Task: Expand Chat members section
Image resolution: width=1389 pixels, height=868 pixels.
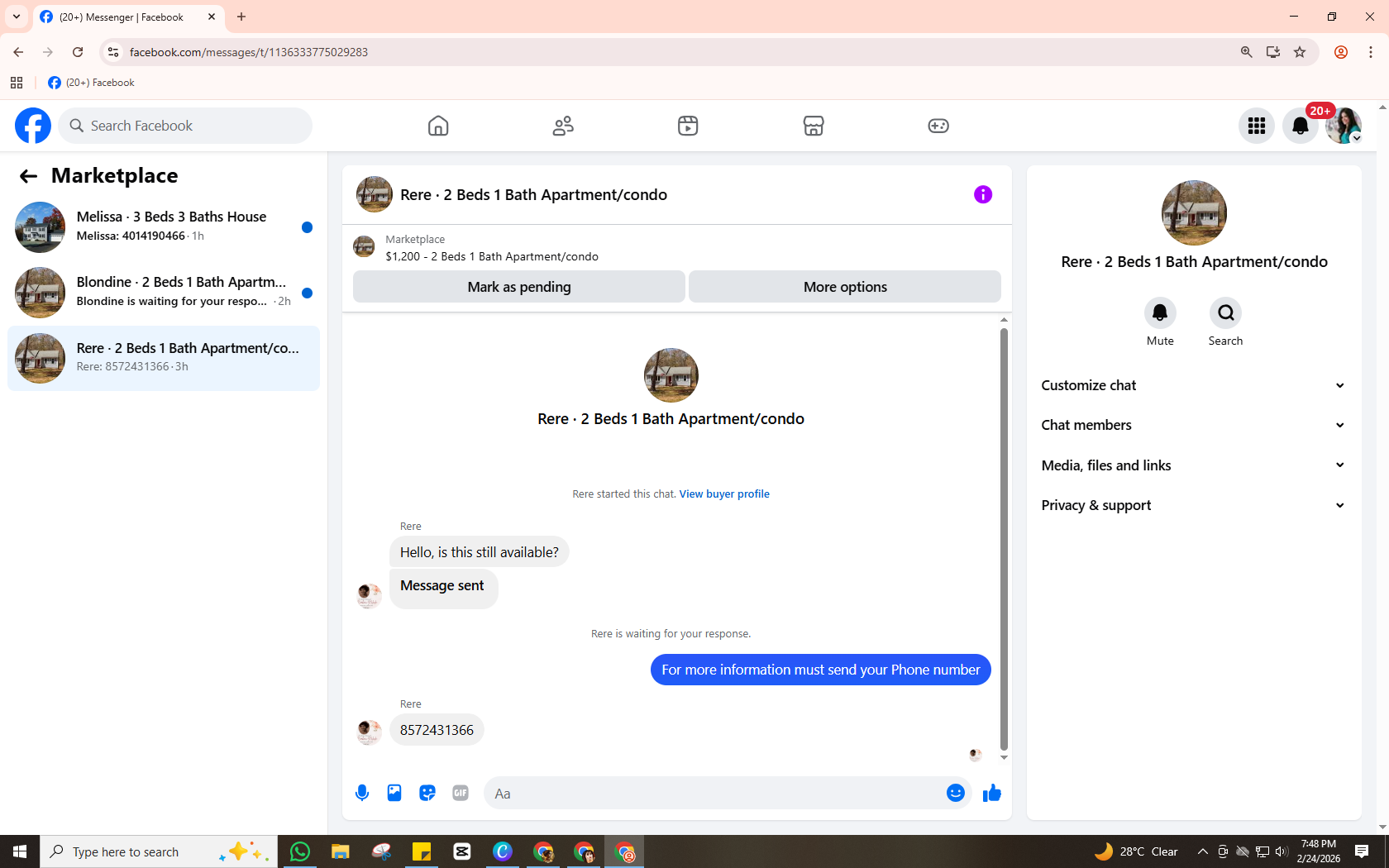Action: pos(1194,425)
